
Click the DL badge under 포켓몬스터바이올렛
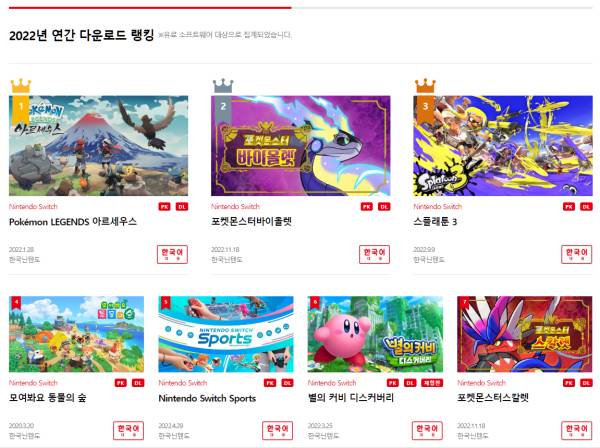pyautogui.click(x=384, y=207)
